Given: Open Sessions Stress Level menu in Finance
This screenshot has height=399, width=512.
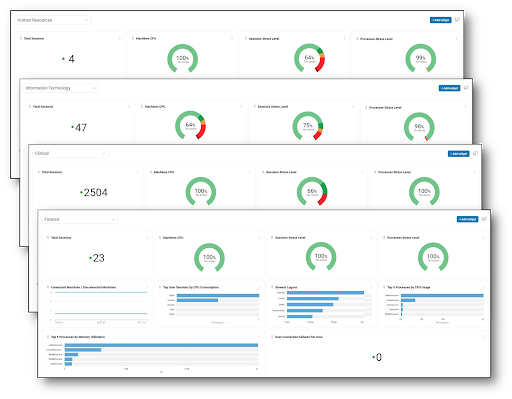Looking at the screenshot, I should tap(371, 238).
